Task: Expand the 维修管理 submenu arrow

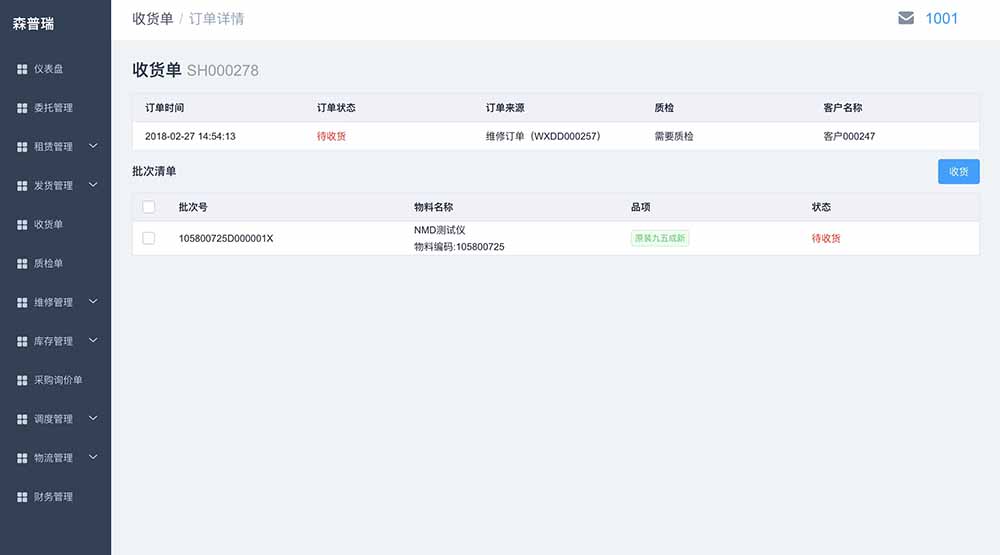Action: click(x=93, y=302)
